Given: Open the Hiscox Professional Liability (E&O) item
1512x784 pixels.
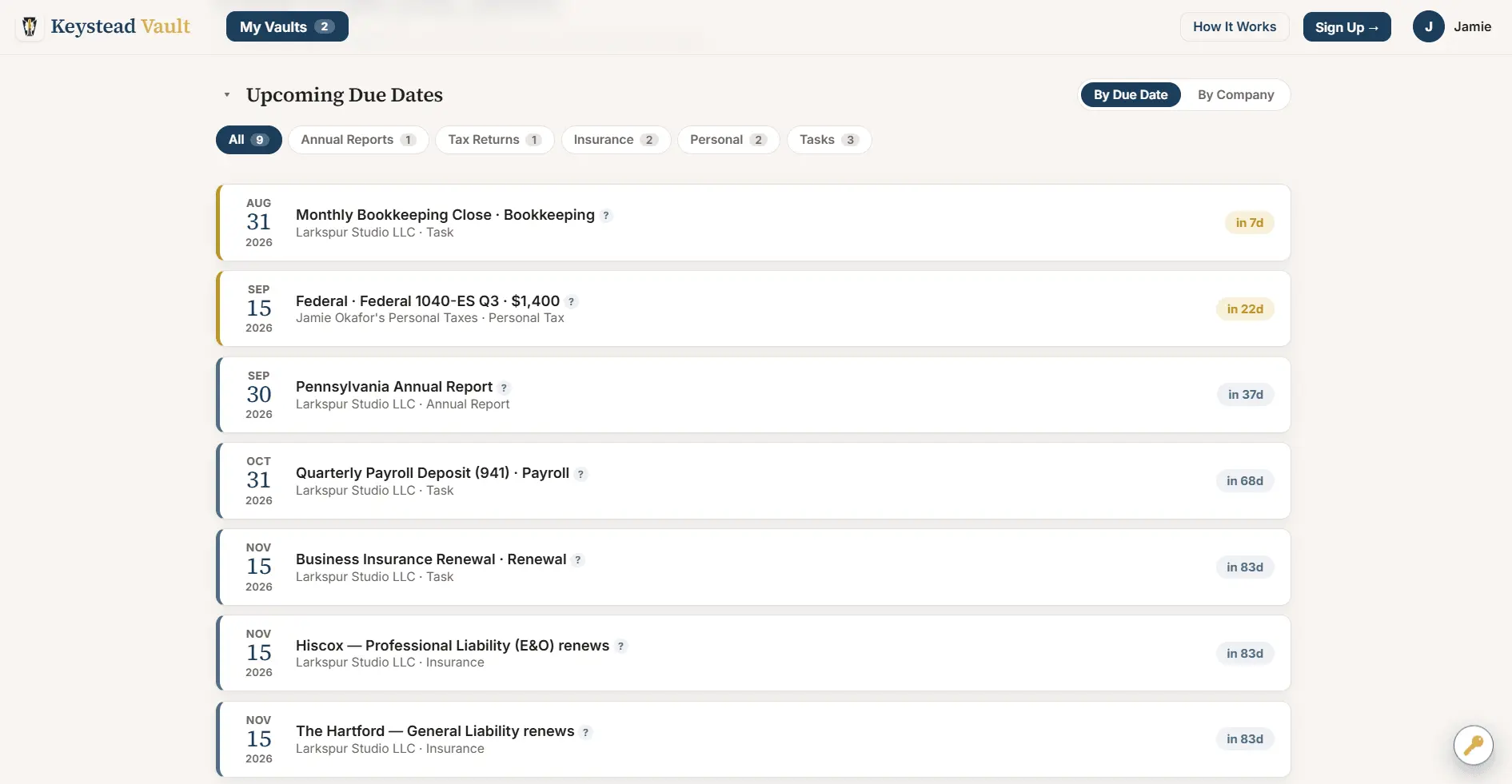Looking at the screenshot, I should (753, 653).
